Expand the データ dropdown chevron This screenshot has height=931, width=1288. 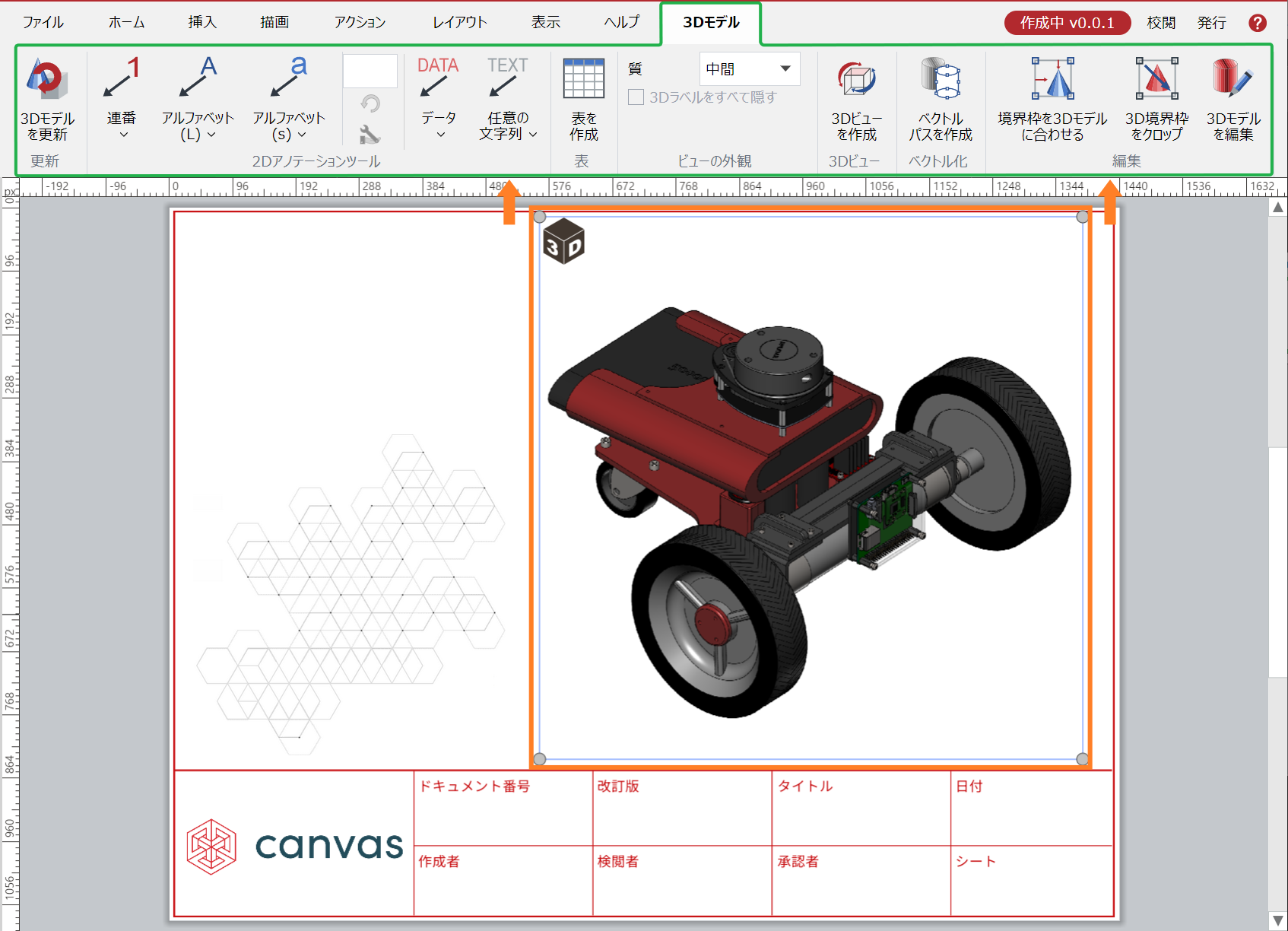(x=440, y=135)
